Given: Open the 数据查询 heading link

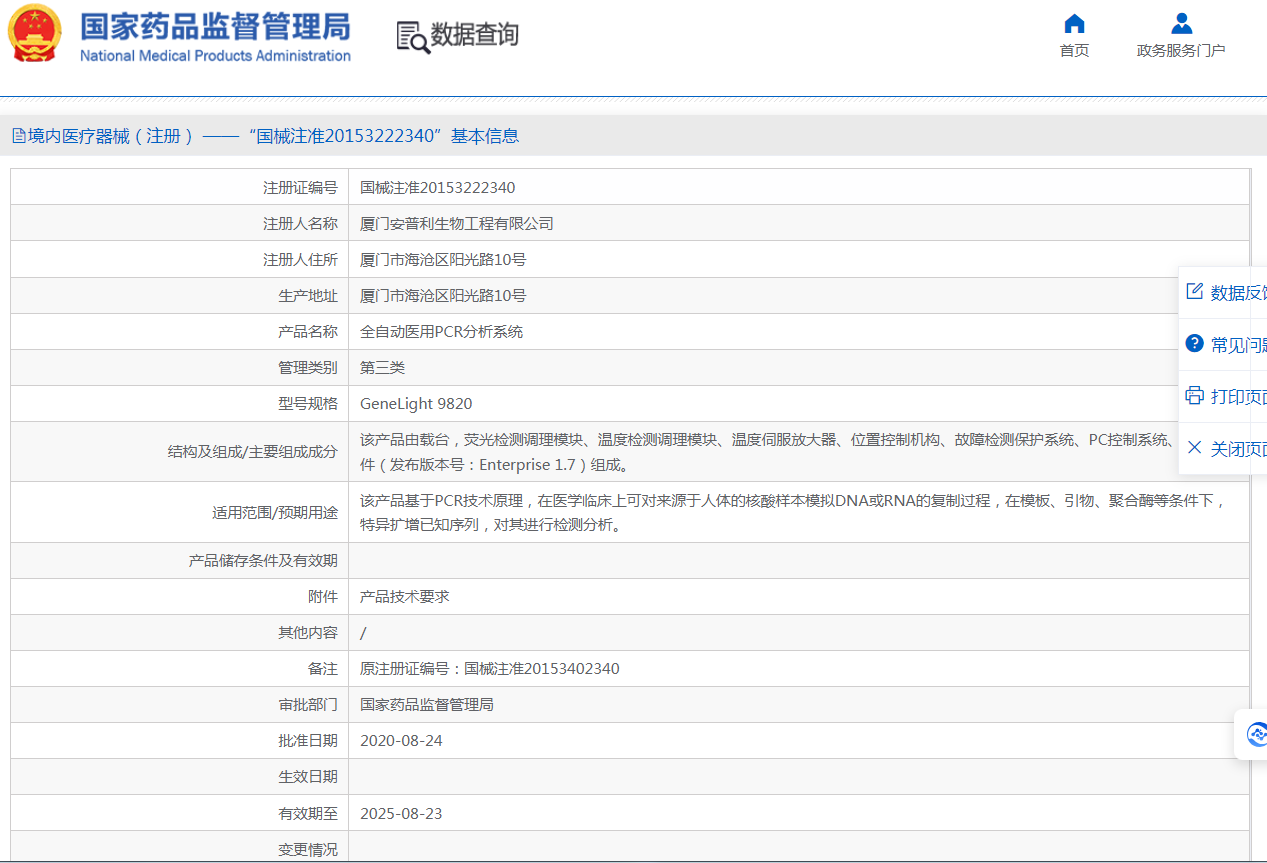Looking at the screenshot, I should pos(474,35).
